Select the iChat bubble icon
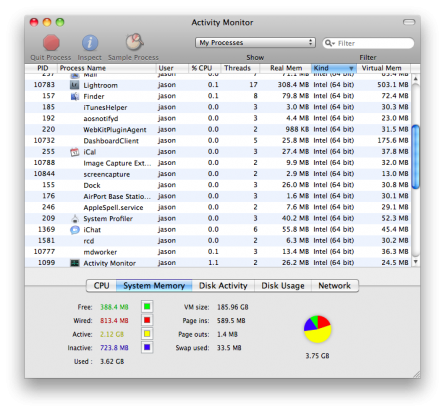This screenshot has height=412, width=445. click(x=75, y=230)
